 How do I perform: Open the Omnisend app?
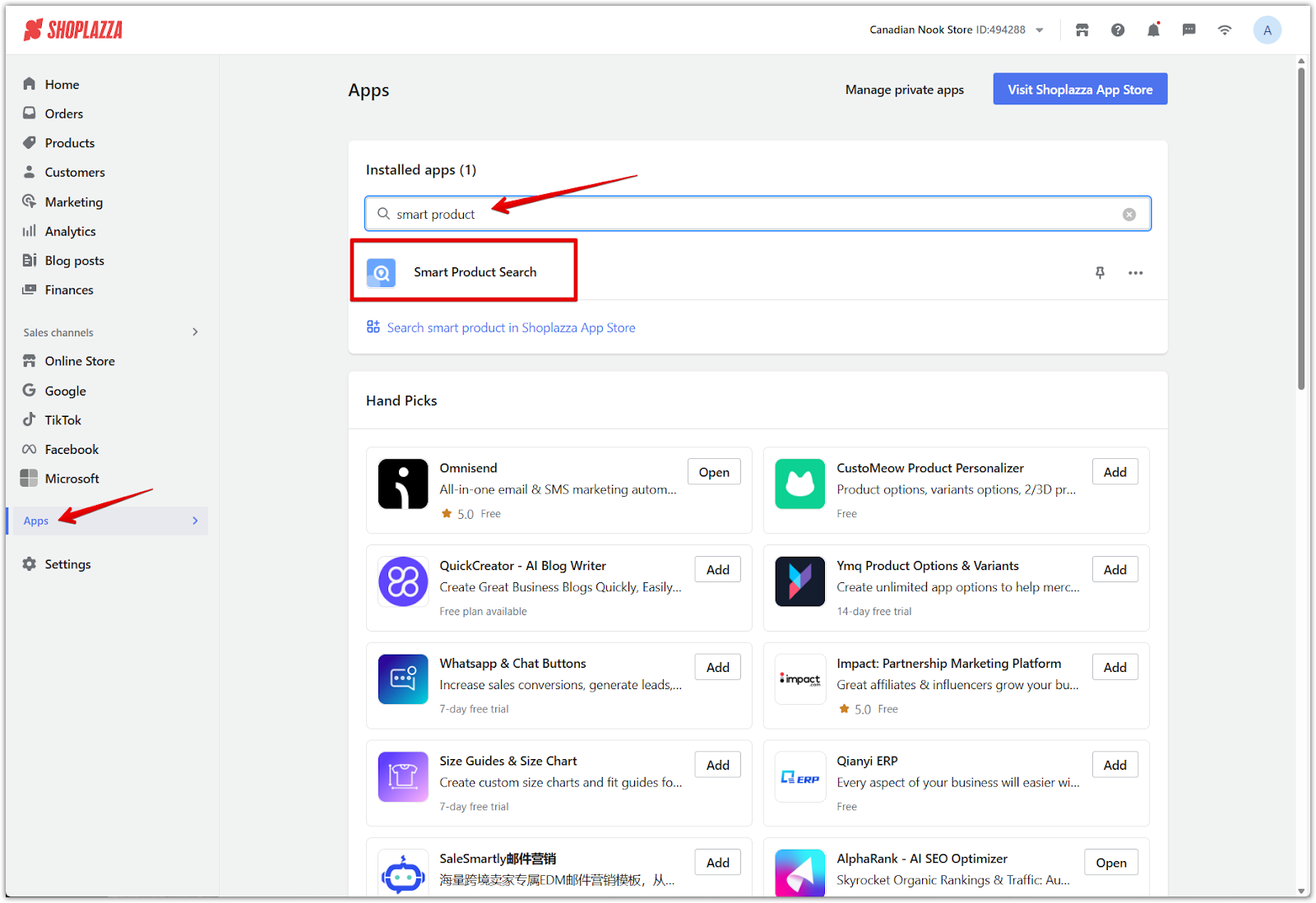click(x=714, y=472)
